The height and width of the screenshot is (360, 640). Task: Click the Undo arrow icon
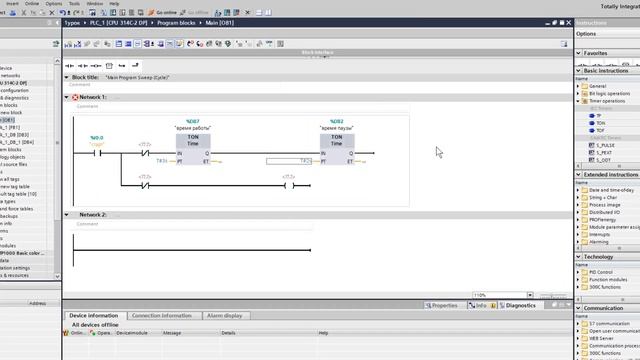[62, 13]
